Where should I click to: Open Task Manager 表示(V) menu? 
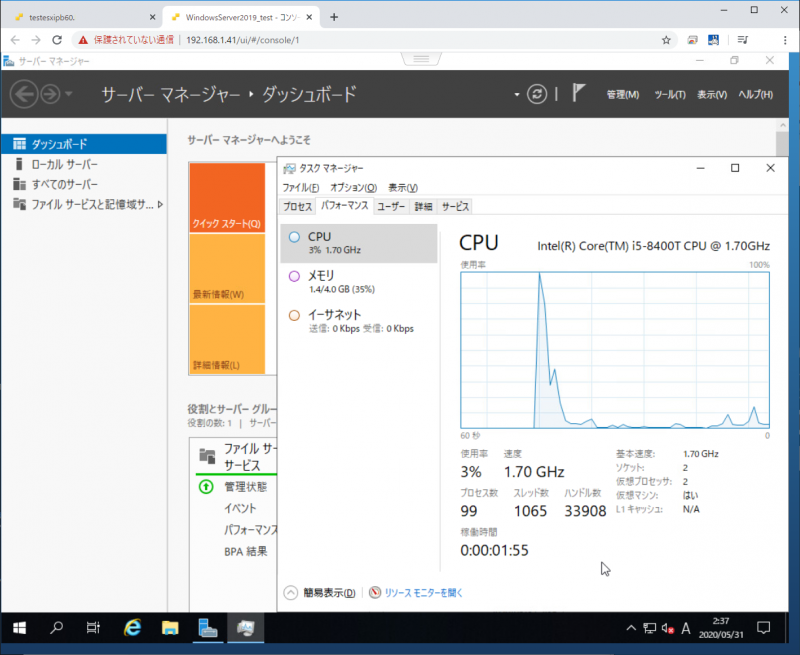(403, 188)
